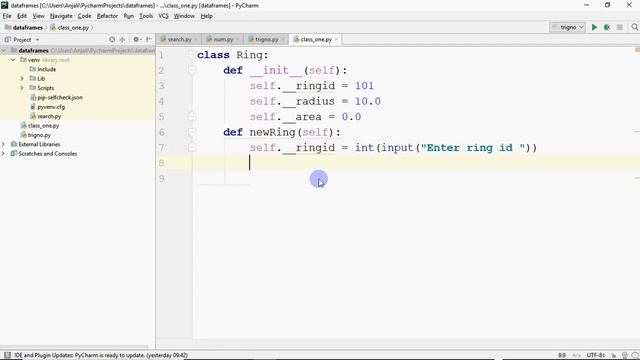Collapse all with the Project panel icon

pyautogui.click(x=122, y=40)
